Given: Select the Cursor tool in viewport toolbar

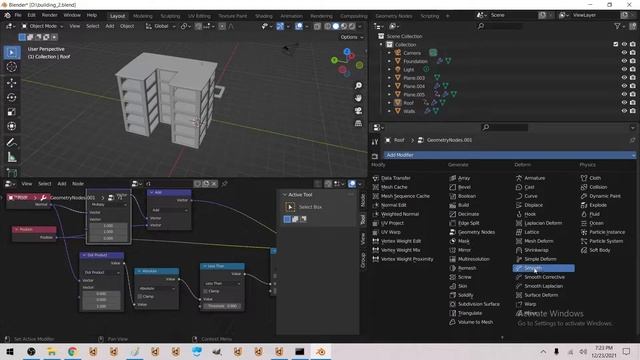Looking at the screenshot, I should pos(11,67).
